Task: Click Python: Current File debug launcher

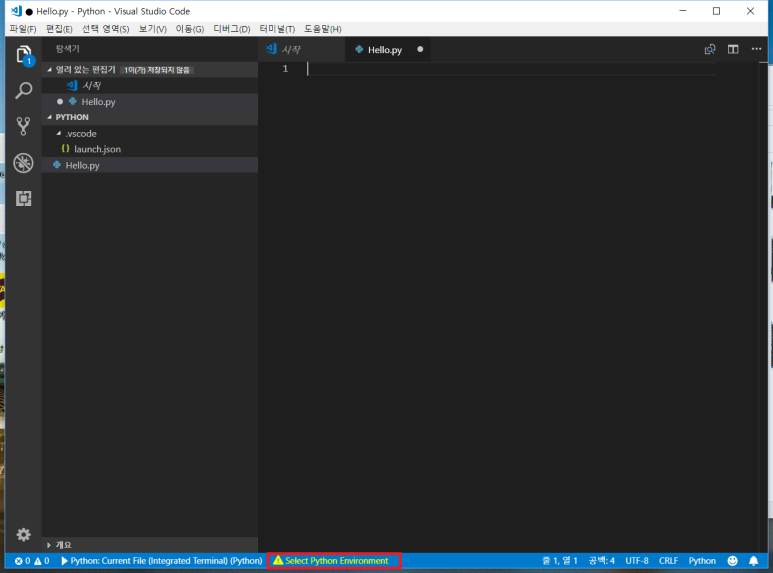Action: tap(162, 561)
